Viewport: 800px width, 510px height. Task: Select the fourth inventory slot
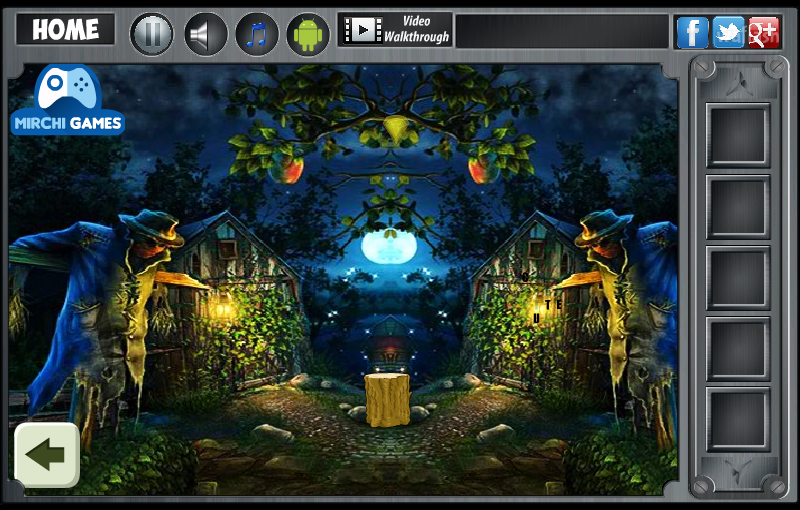pos(738,349)
